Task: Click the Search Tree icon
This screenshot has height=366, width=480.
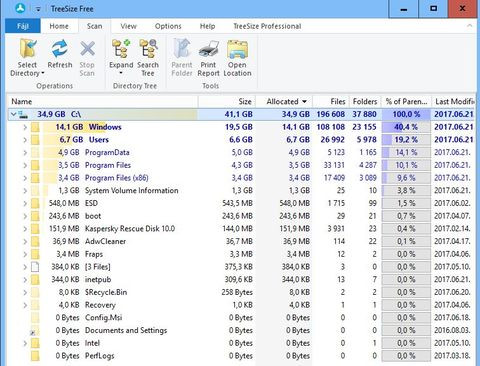Action: pos(148,49)
